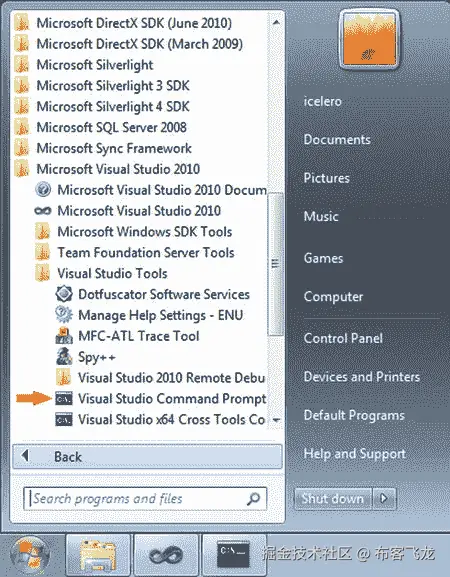Click the Microsoft Silverlight 3 SDK folder icon

[21, 86]
